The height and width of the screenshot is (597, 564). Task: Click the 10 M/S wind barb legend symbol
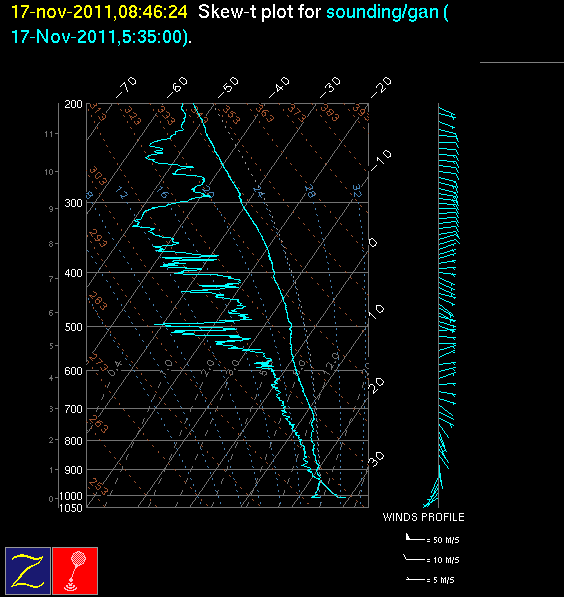tap(414, 558)
